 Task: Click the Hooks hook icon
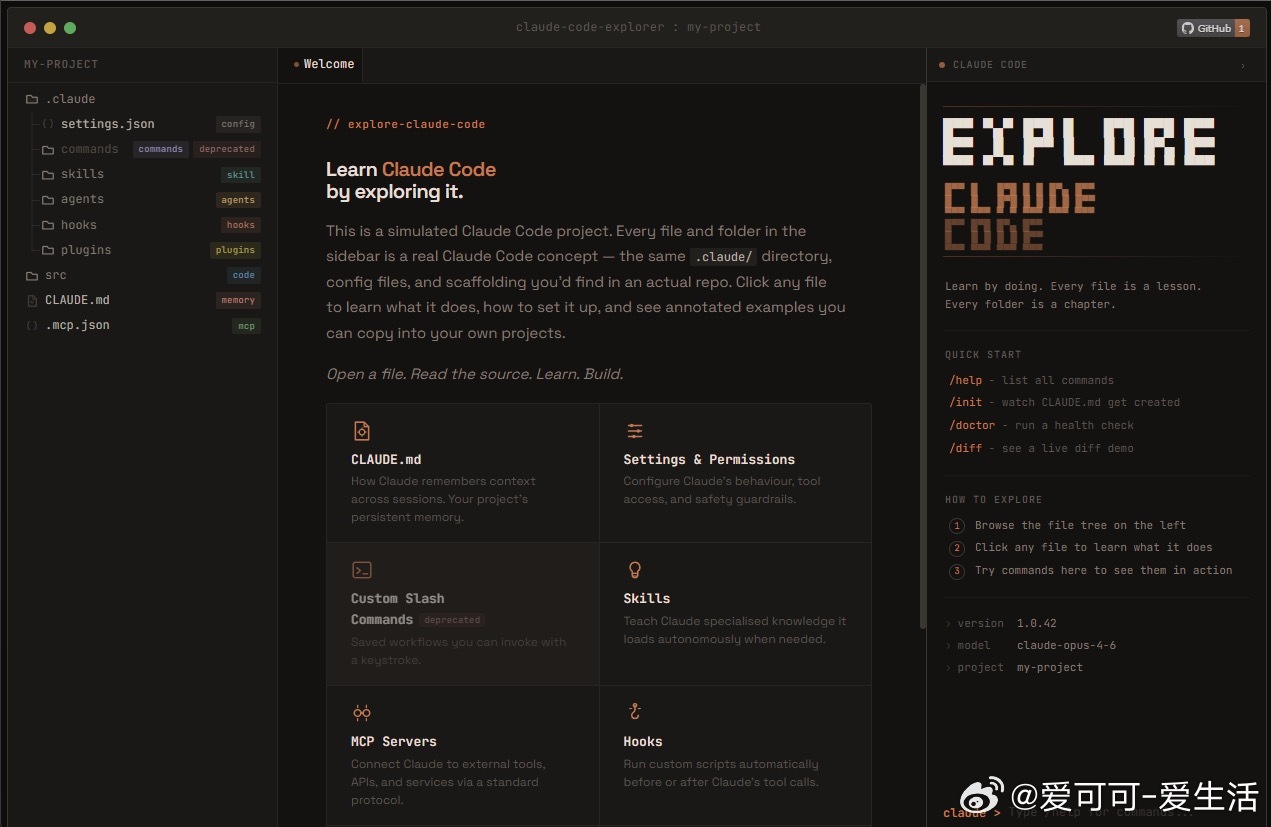point(634,712)
